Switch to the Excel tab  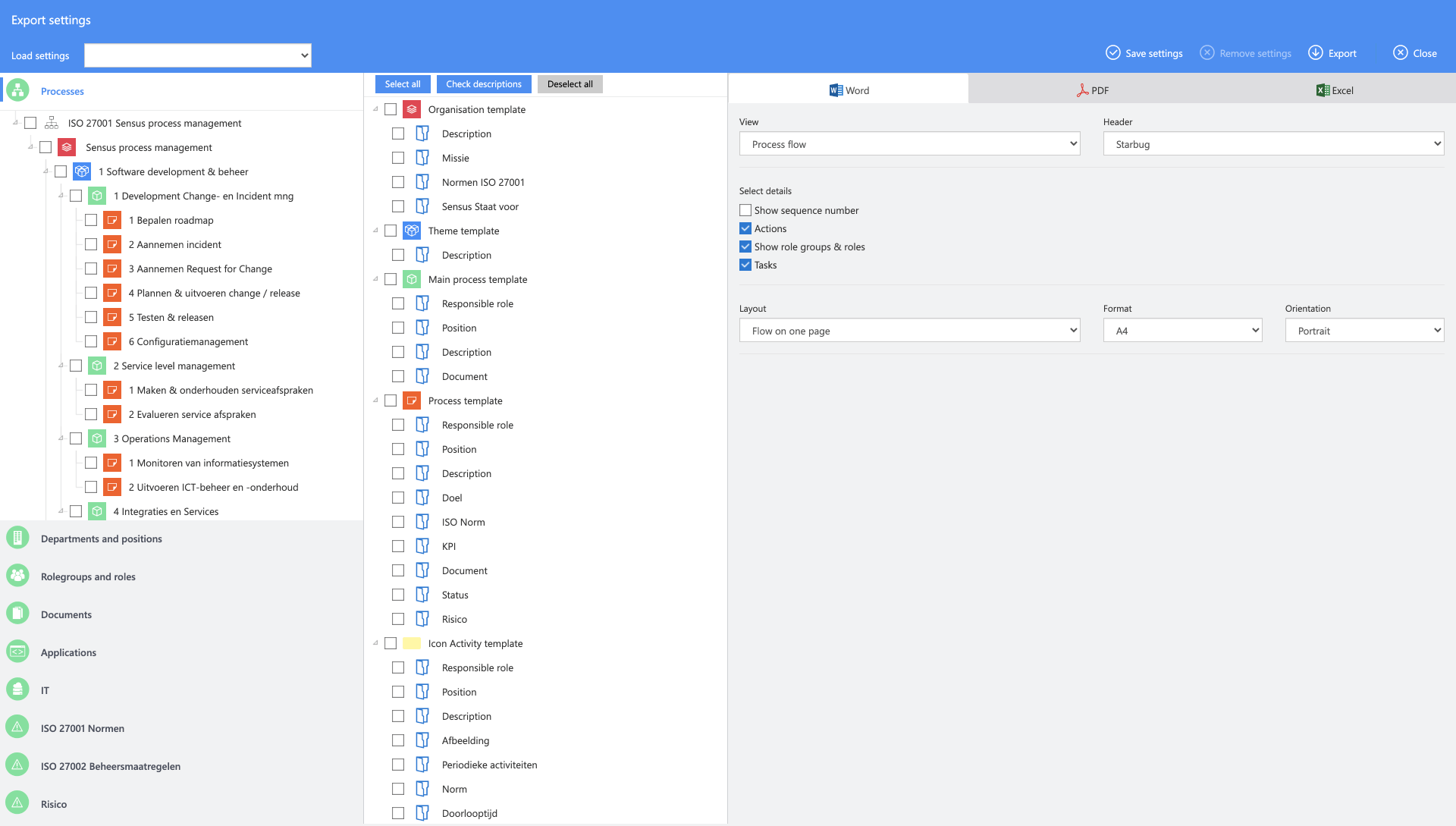(x=1335, y=90)
